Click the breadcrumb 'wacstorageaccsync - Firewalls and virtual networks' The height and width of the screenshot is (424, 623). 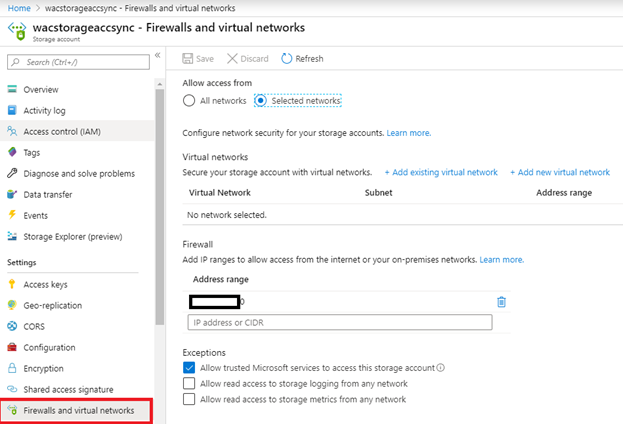[x=140, y=8]
